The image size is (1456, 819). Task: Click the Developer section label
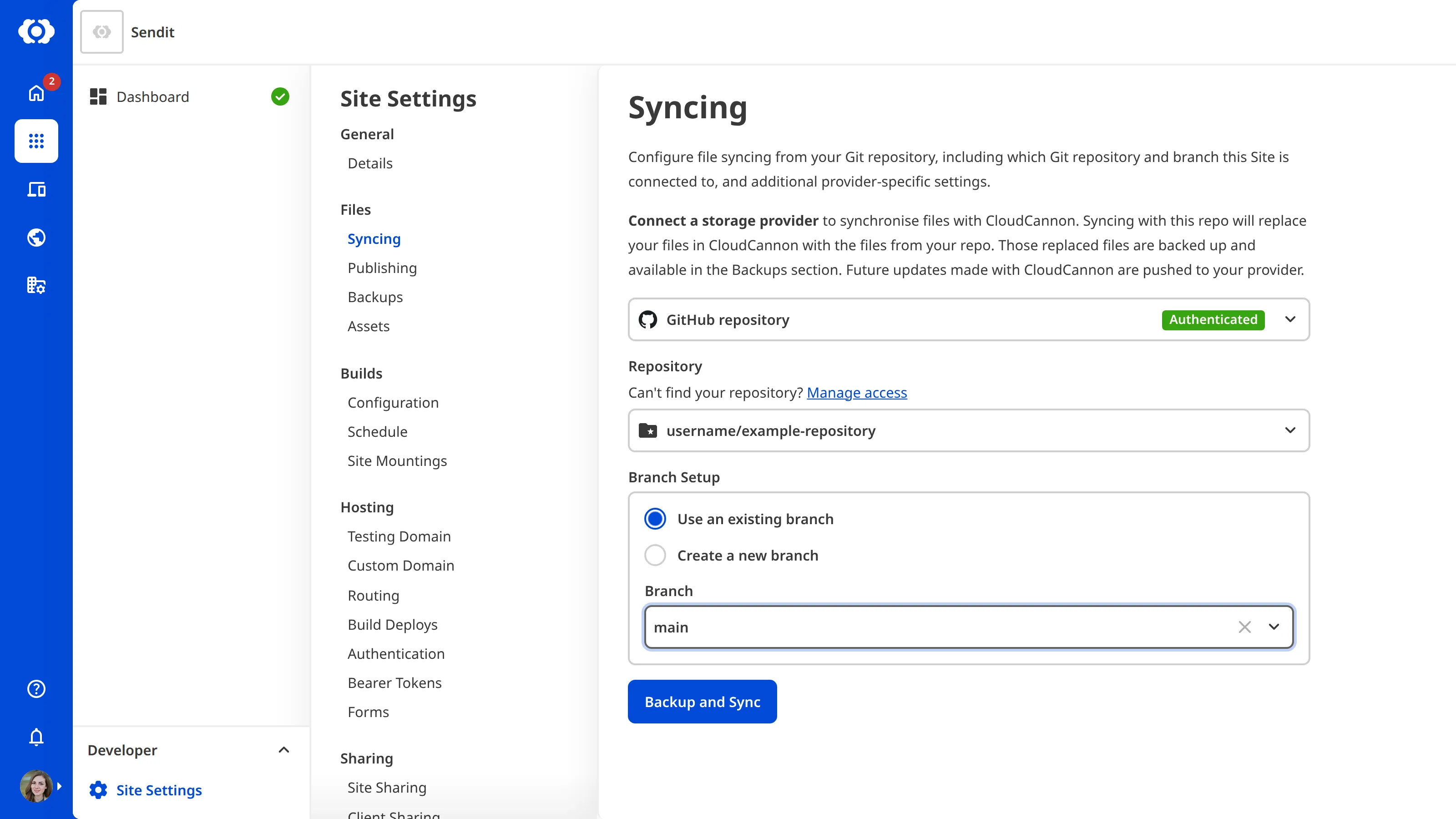122,750
